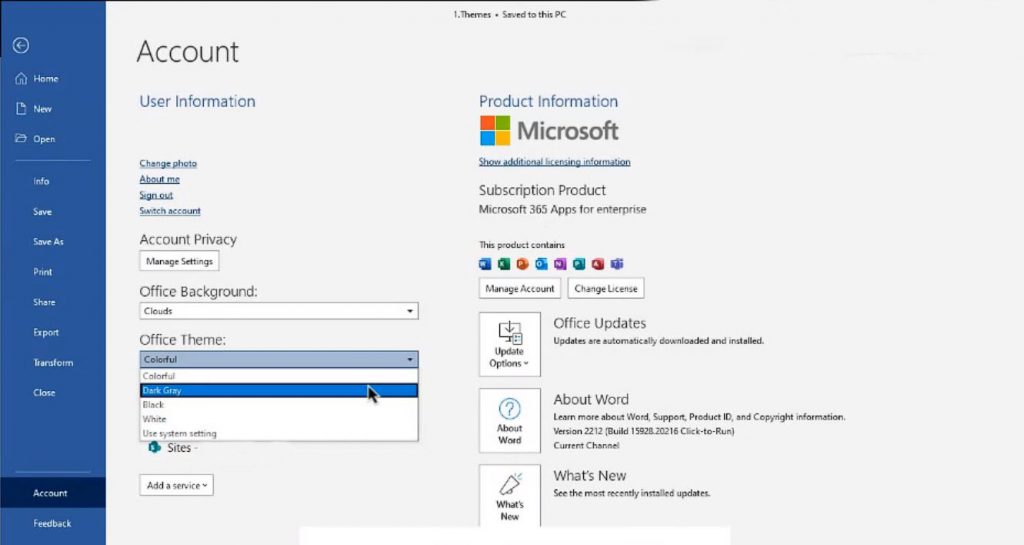The image size is (1024, 545).
Task: Click the OneNote app icon
Action: 560,264
